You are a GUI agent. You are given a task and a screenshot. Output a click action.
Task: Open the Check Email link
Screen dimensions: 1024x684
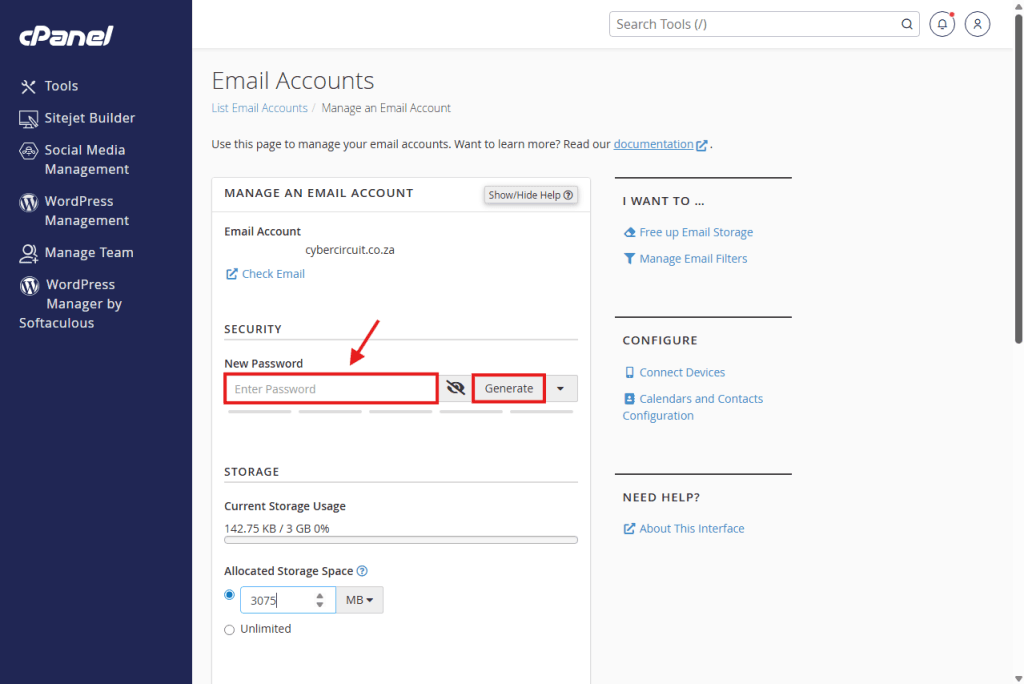tap(273, 274)
